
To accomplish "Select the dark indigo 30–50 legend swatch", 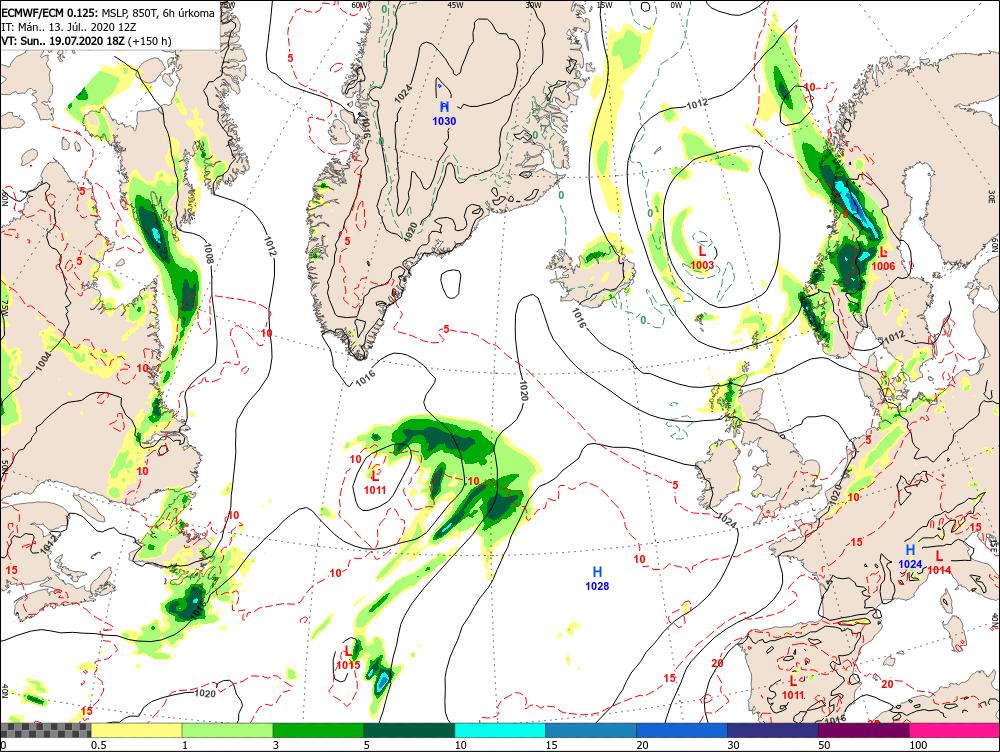I will pyautogui.click(x=773, y=730).
